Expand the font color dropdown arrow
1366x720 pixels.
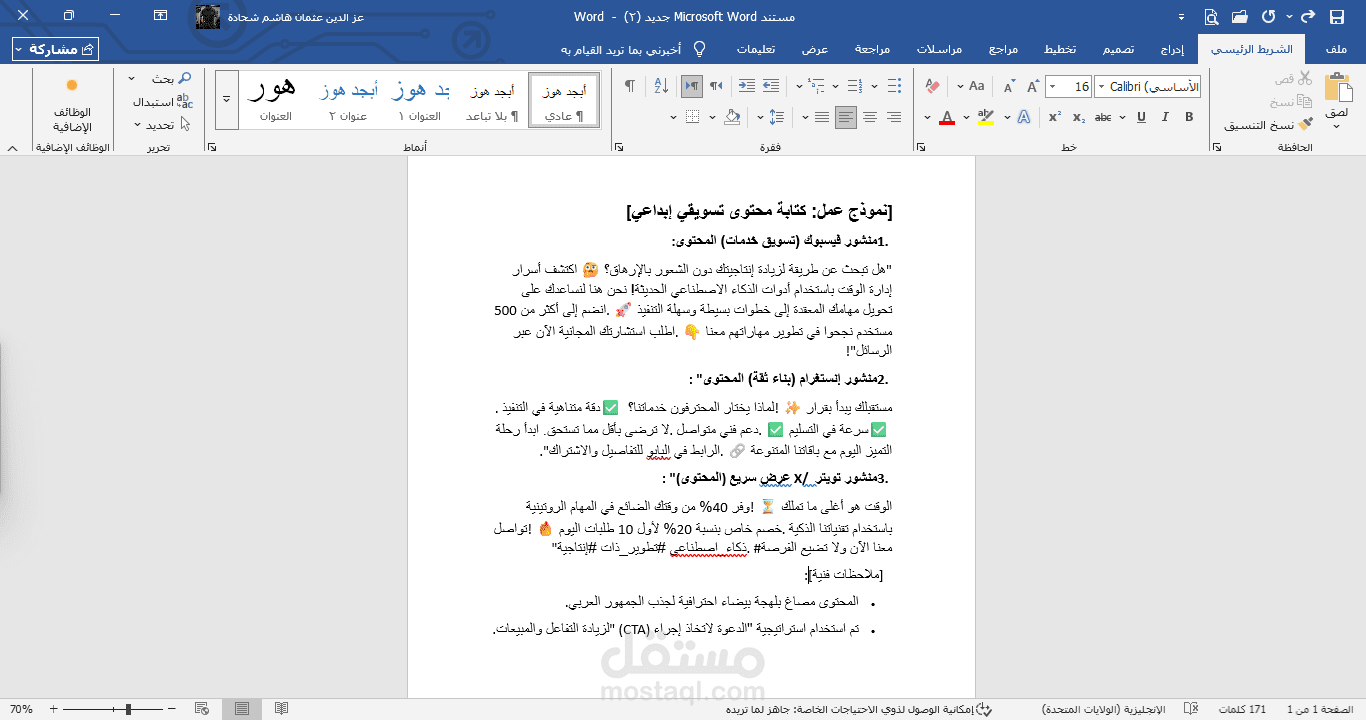point(927,117)
